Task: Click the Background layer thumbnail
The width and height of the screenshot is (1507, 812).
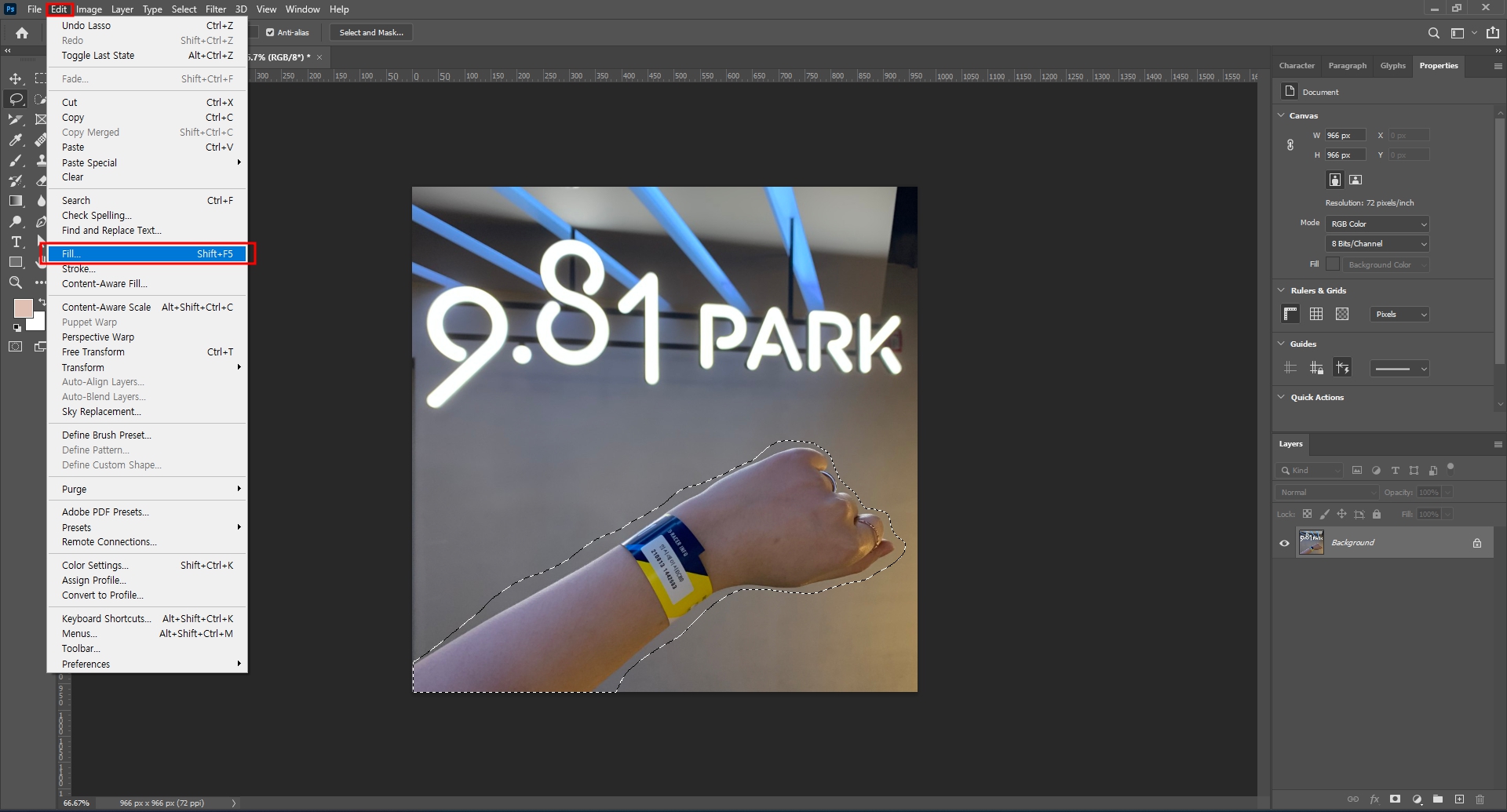Action: pos(1311,543)
